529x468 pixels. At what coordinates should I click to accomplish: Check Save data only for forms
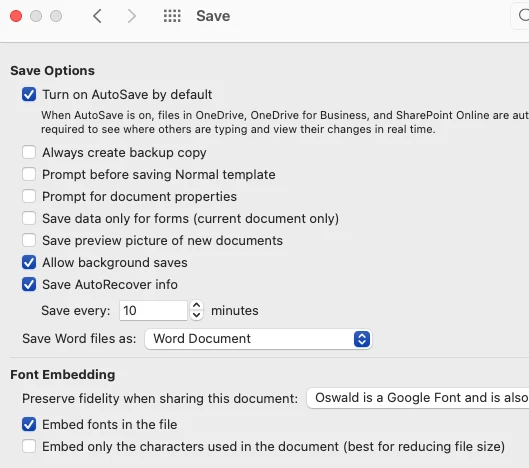[29, 218]
